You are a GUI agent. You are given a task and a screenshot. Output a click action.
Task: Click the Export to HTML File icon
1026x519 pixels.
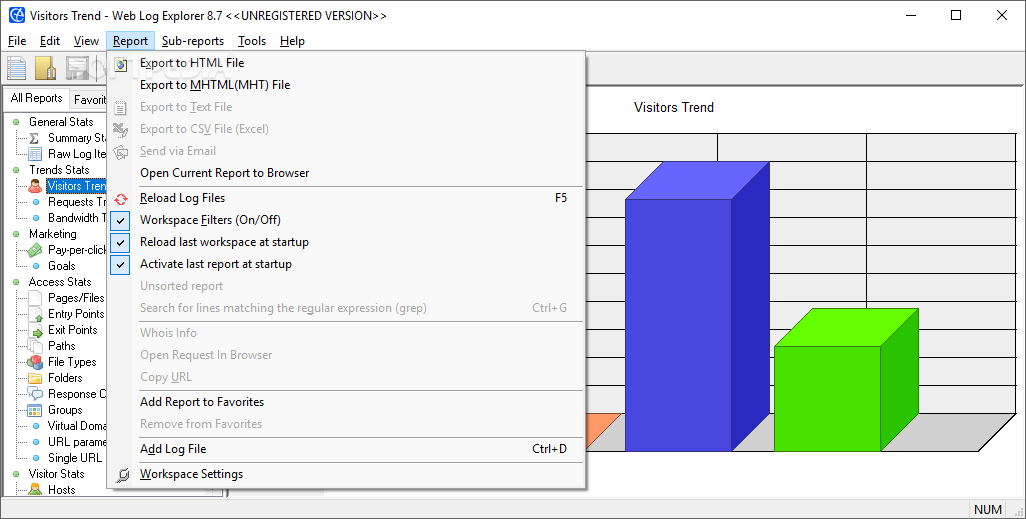[x=120, y=64]
